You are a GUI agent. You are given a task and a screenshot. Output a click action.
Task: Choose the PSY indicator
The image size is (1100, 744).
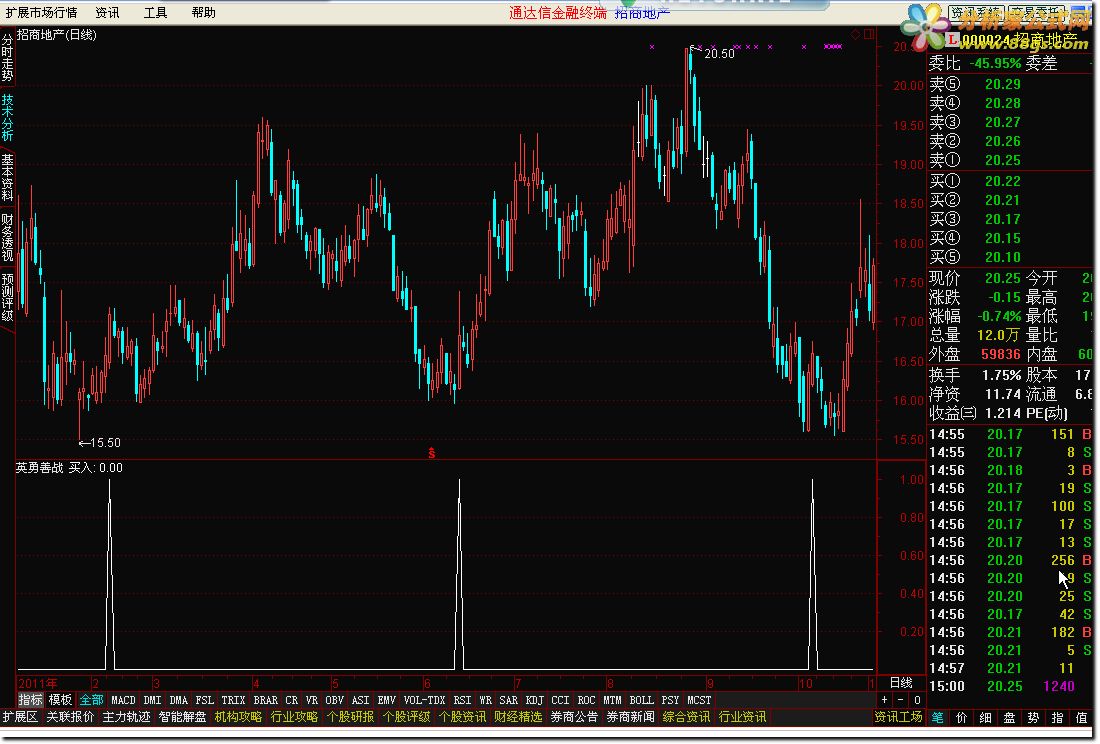(x=670, y=700)
